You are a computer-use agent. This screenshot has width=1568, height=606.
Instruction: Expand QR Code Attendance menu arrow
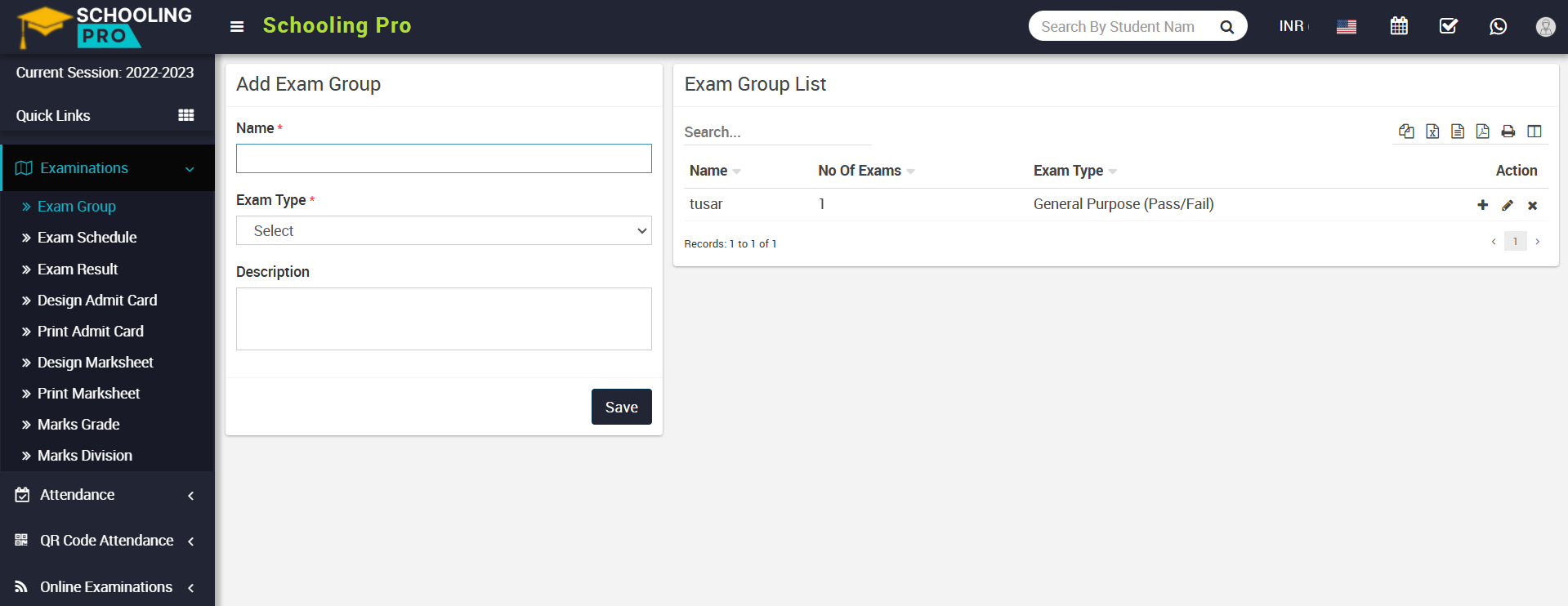[191, 541]
